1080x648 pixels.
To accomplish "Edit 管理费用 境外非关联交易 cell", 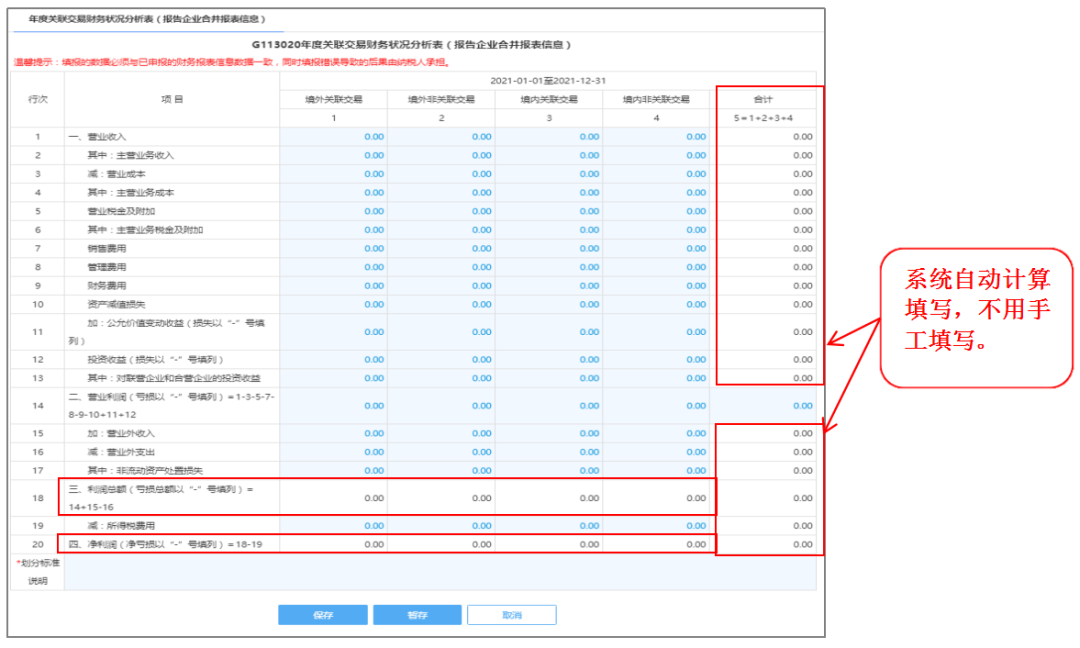I will (441, 266).
